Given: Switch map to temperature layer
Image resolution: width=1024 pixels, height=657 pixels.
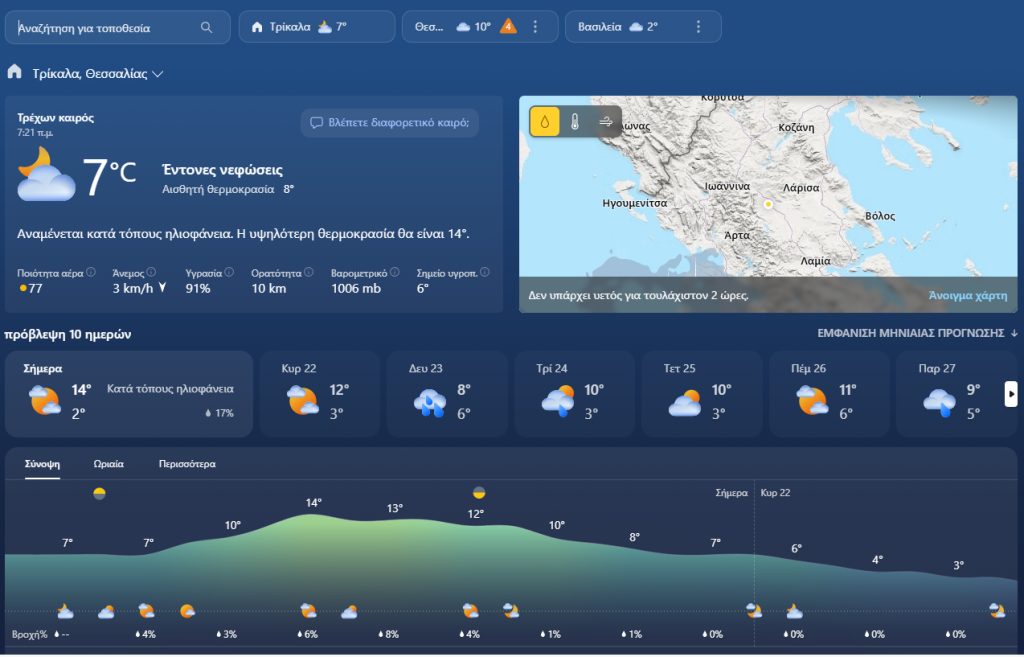Looking at the screenshot, I should point(575,122).
